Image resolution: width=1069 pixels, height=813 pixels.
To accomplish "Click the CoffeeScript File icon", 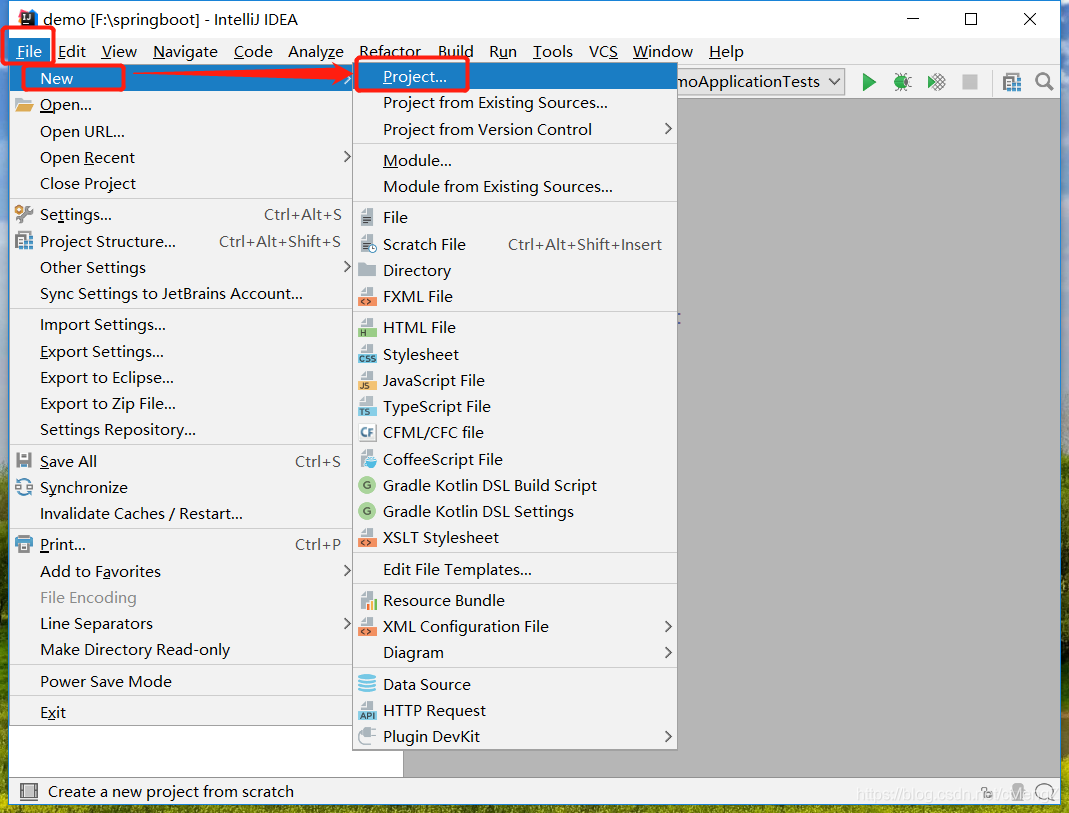I will point(367,459).
